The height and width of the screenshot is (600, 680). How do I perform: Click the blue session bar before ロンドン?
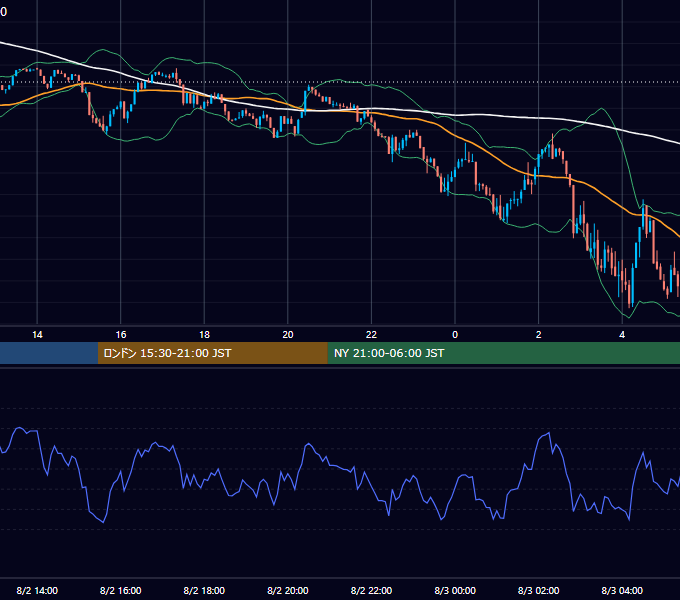pos(49,353)
